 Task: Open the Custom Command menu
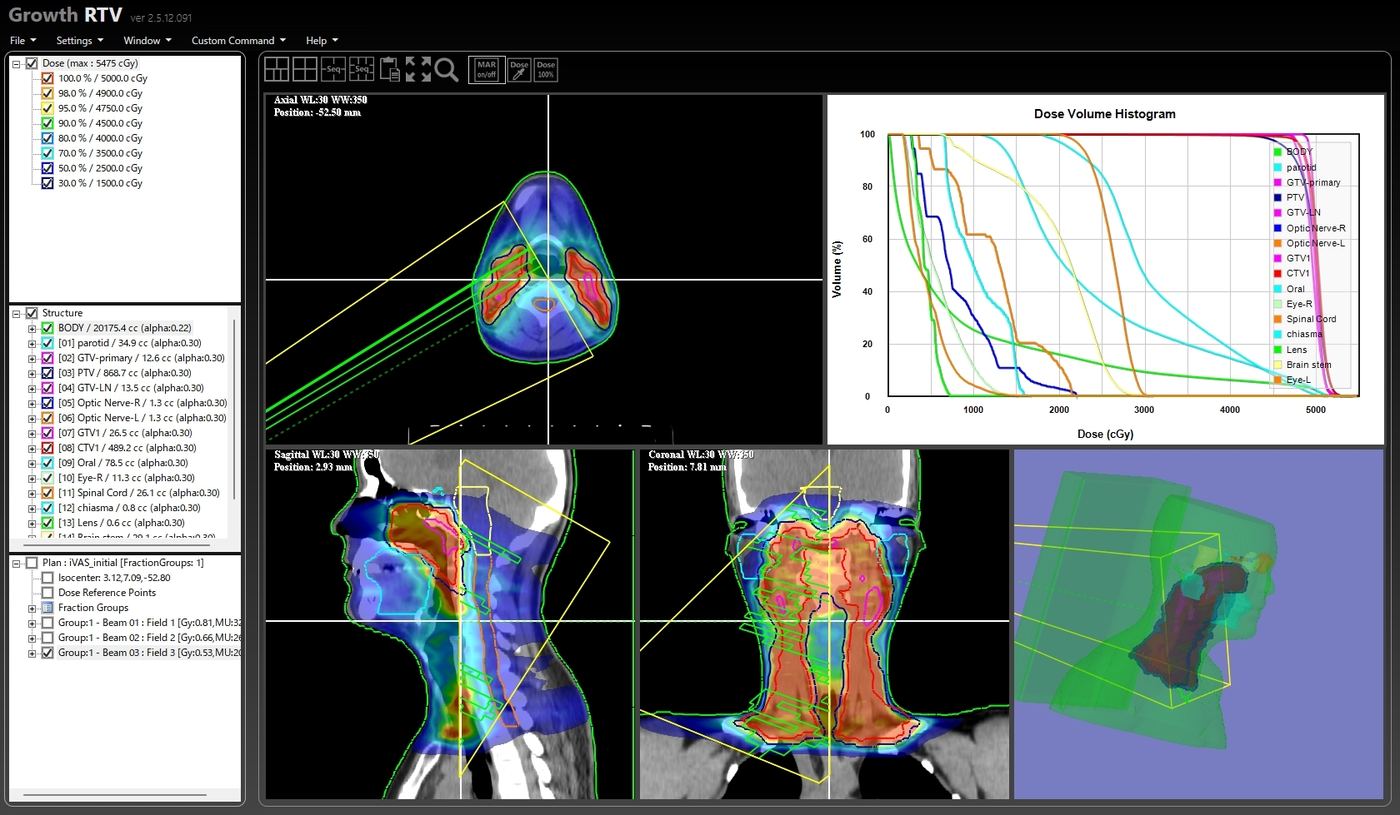(x=238, y=41)
